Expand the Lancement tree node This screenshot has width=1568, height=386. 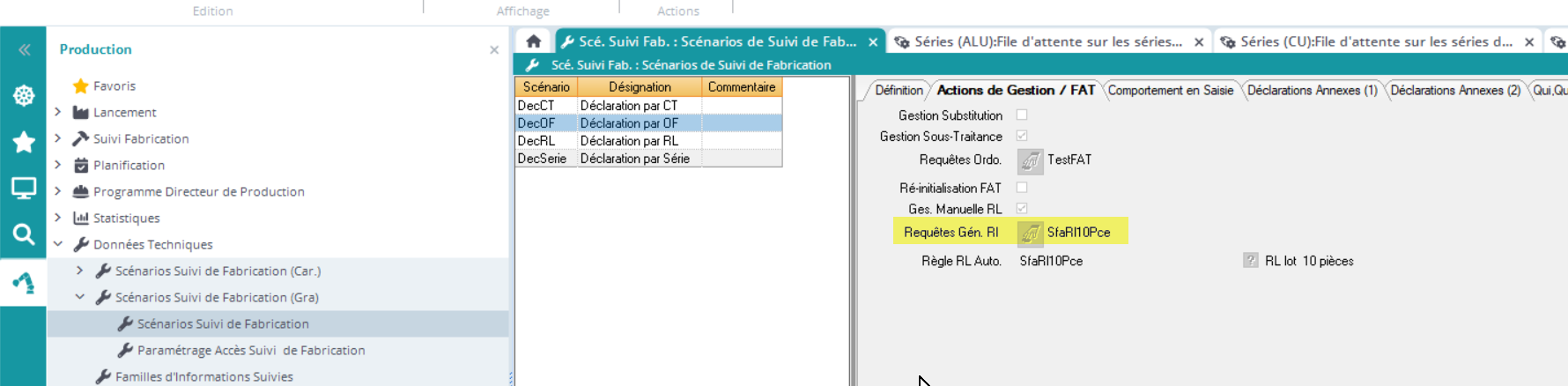pos(58,112)
